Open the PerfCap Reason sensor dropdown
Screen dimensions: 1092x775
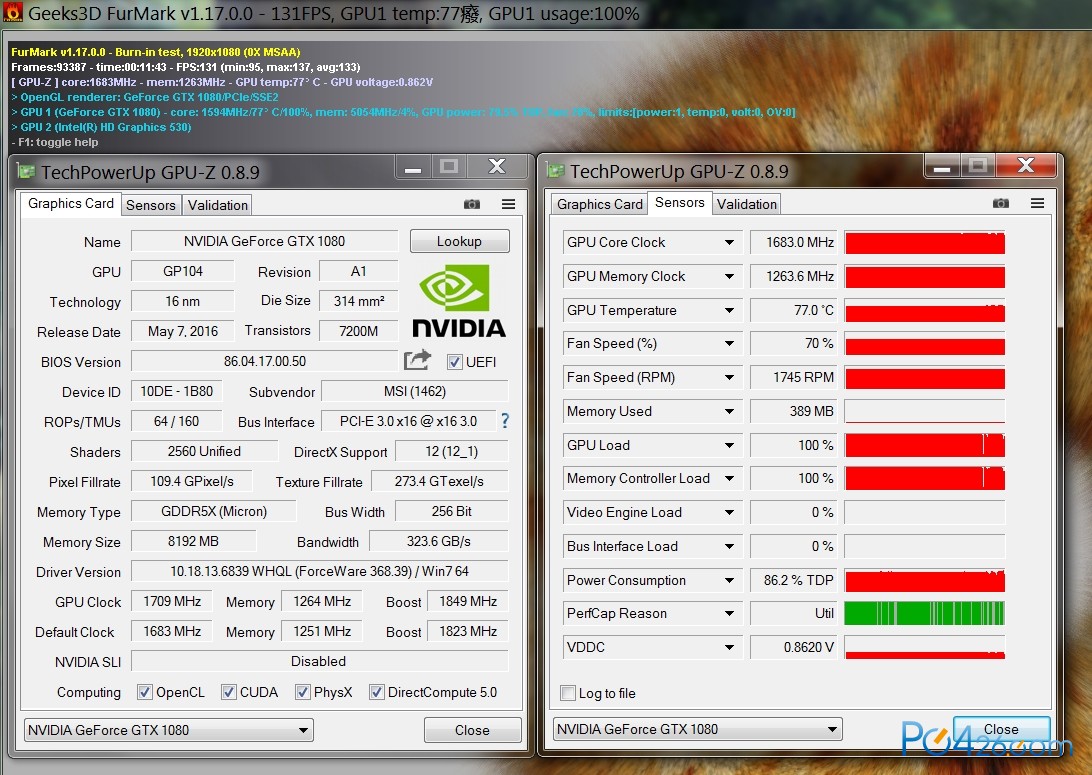[729, 613]
